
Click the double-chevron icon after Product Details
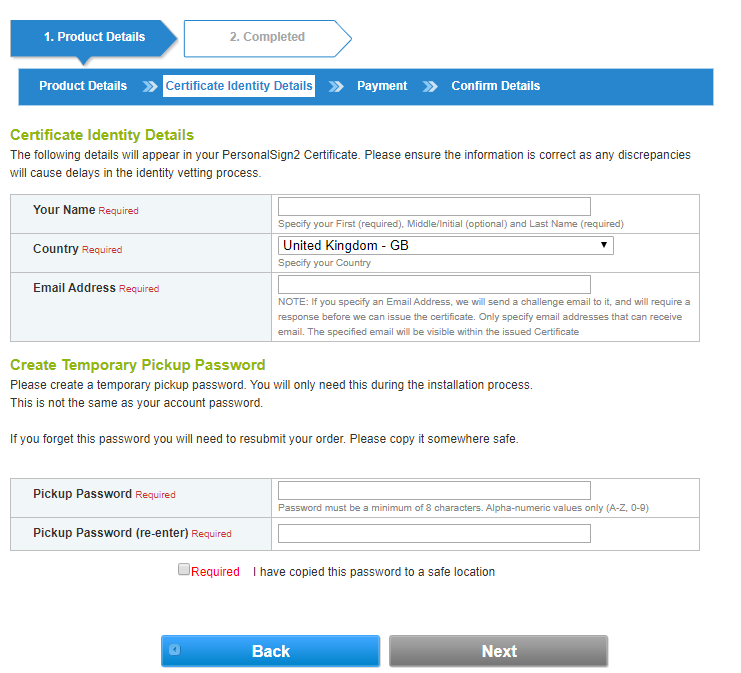coord(150,86)
